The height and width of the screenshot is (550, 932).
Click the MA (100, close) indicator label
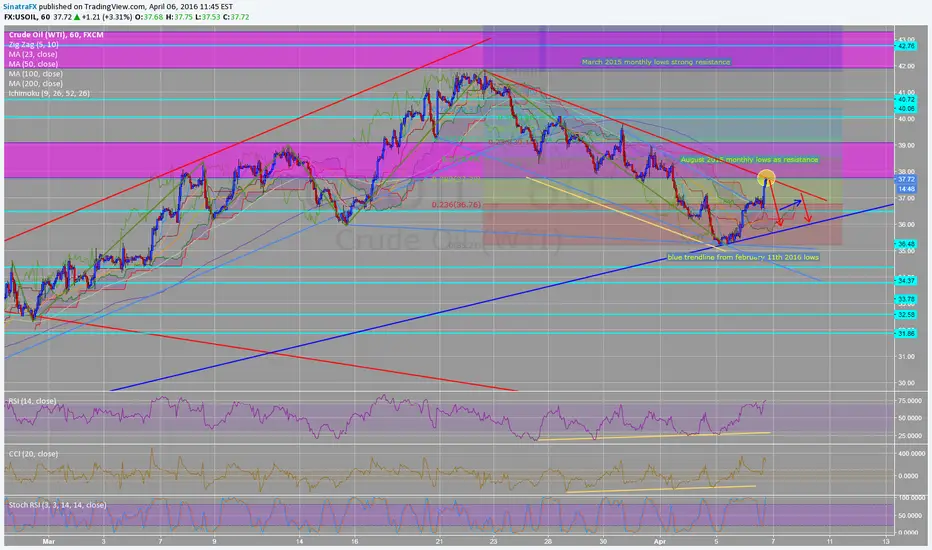tap(35, 74)
